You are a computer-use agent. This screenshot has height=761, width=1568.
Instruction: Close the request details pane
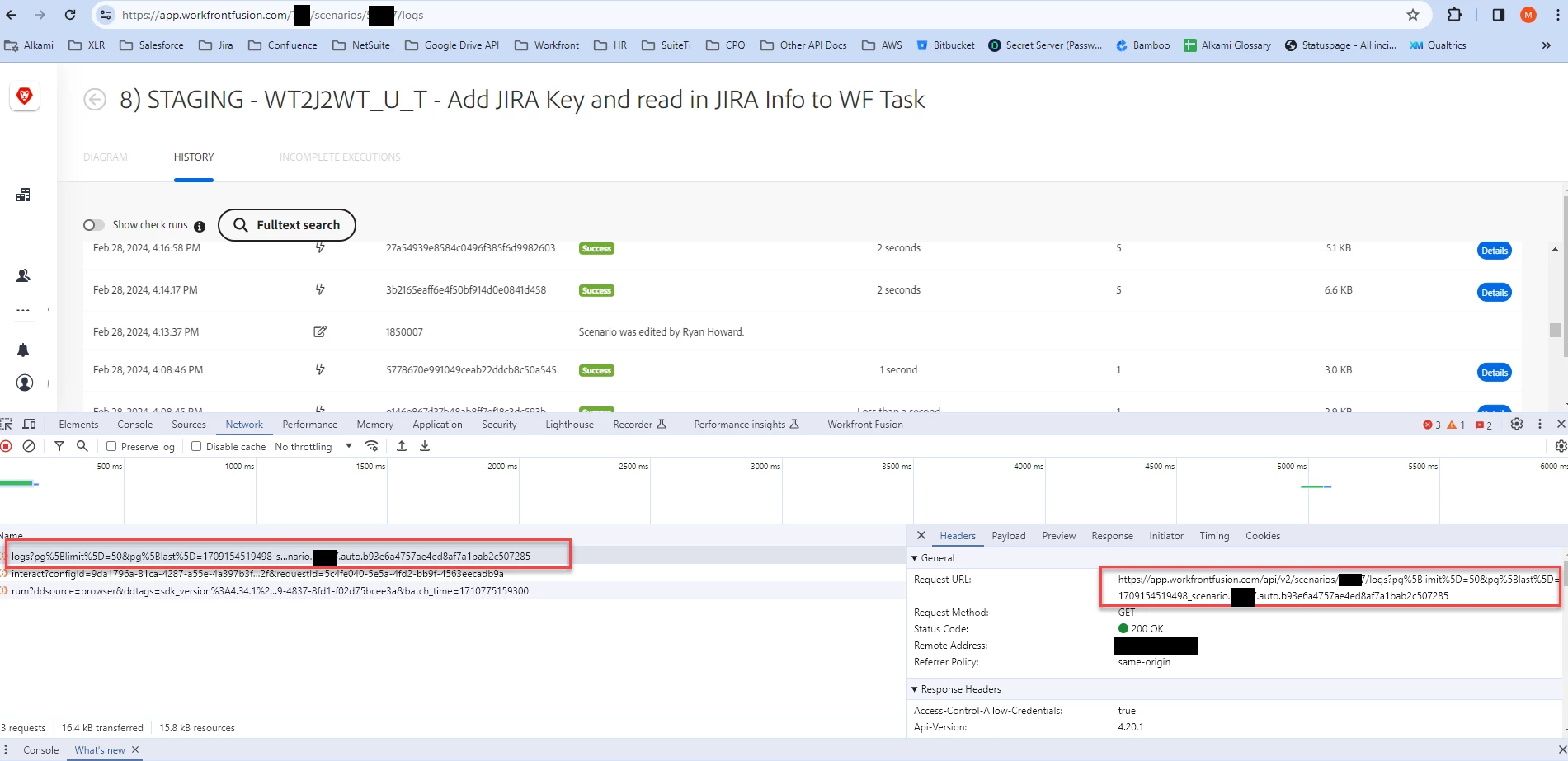tap(921, 536)
